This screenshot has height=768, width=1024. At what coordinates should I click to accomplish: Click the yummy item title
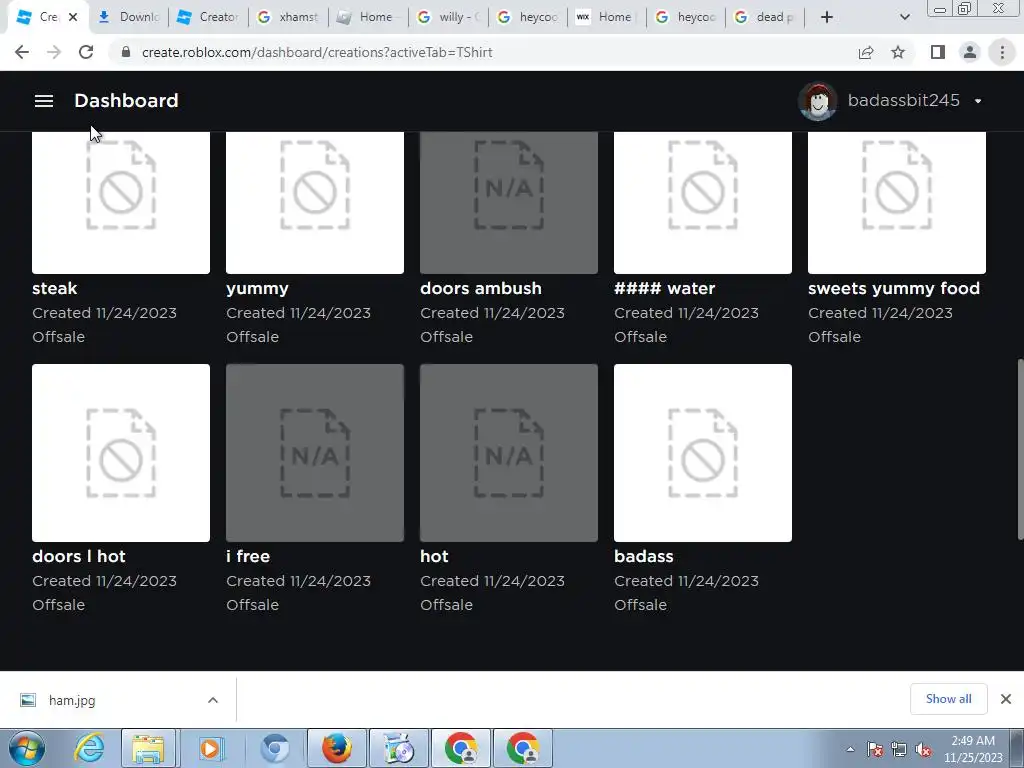point(257,289)
